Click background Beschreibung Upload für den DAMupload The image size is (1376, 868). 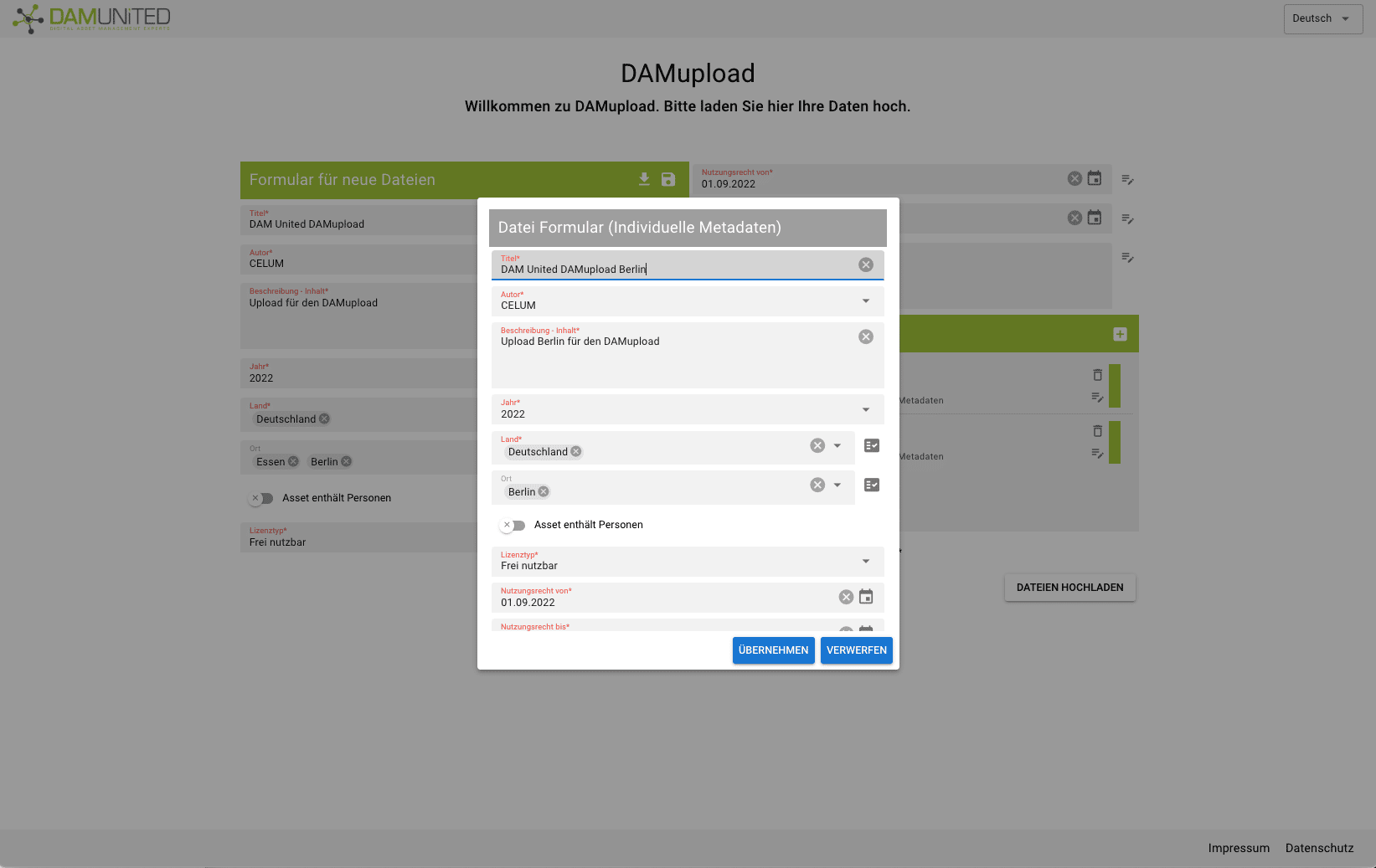(x=358, y=316)
